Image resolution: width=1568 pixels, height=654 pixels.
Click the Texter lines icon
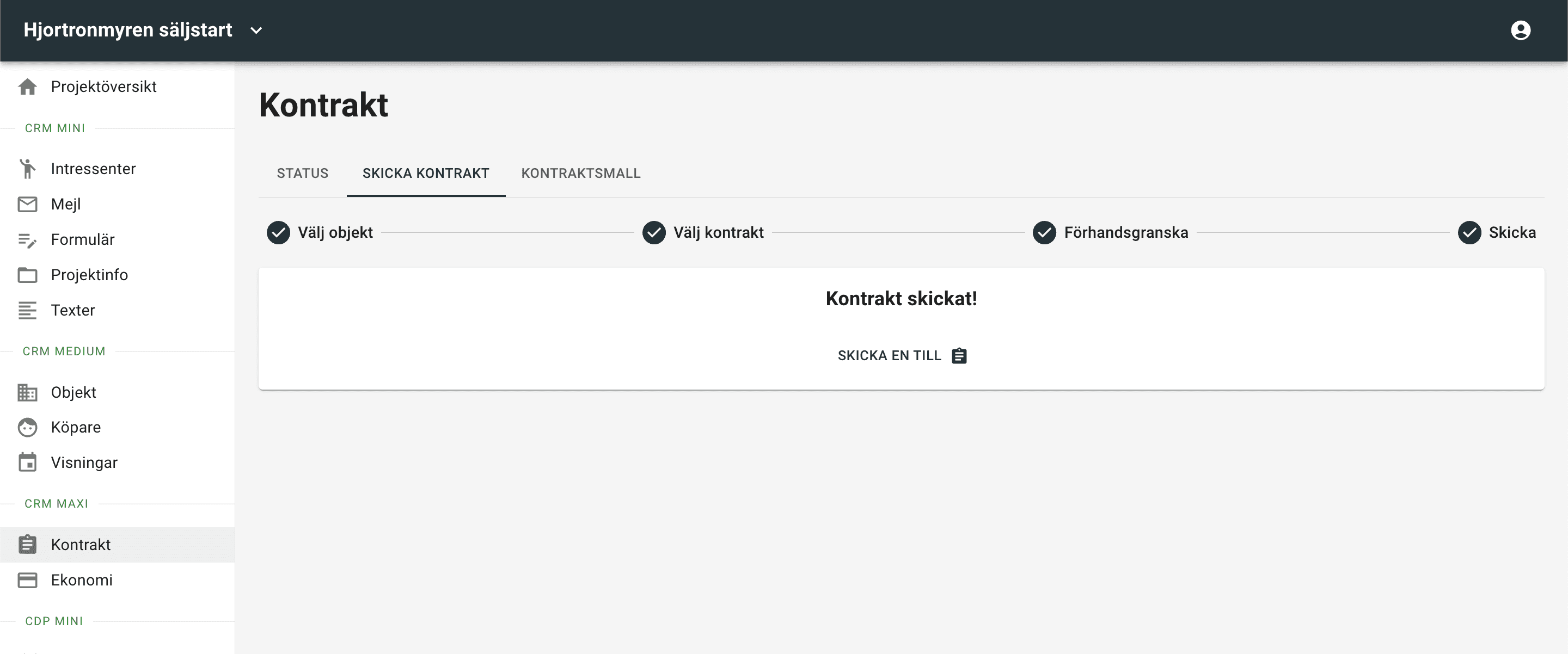[27, 310]
